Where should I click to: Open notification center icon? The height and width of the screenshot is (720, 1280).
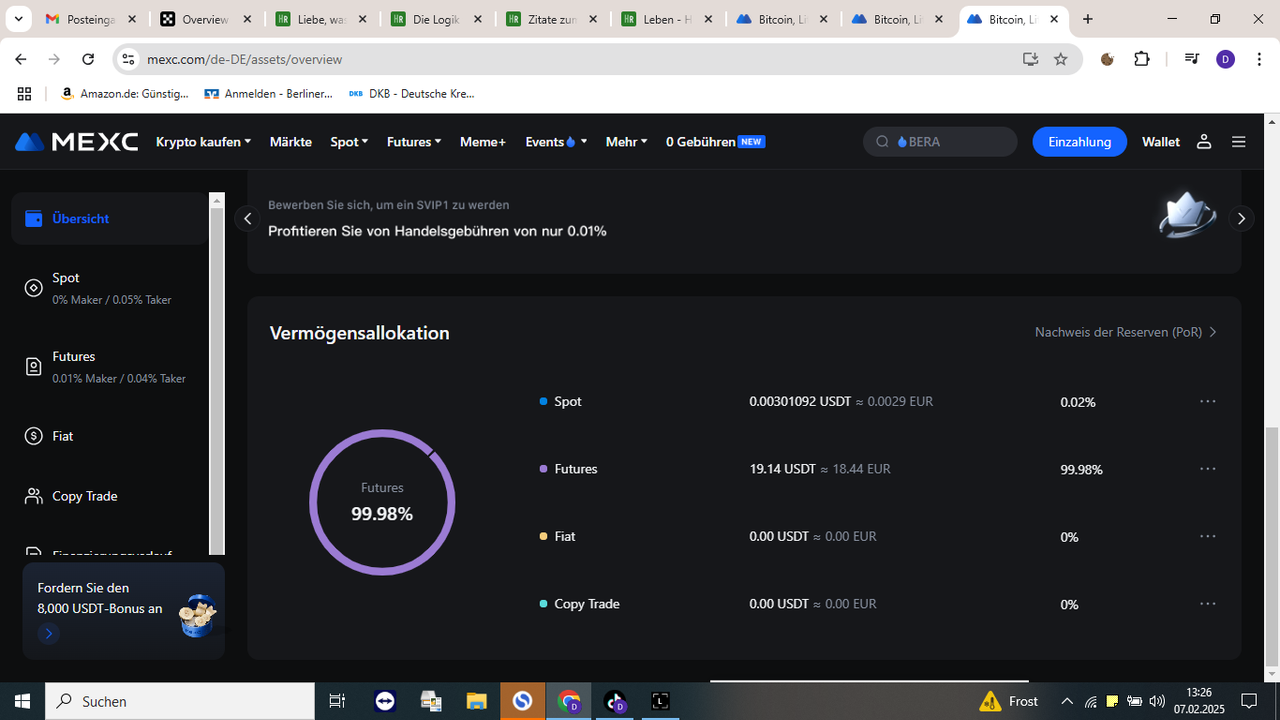click(1249, 701)
